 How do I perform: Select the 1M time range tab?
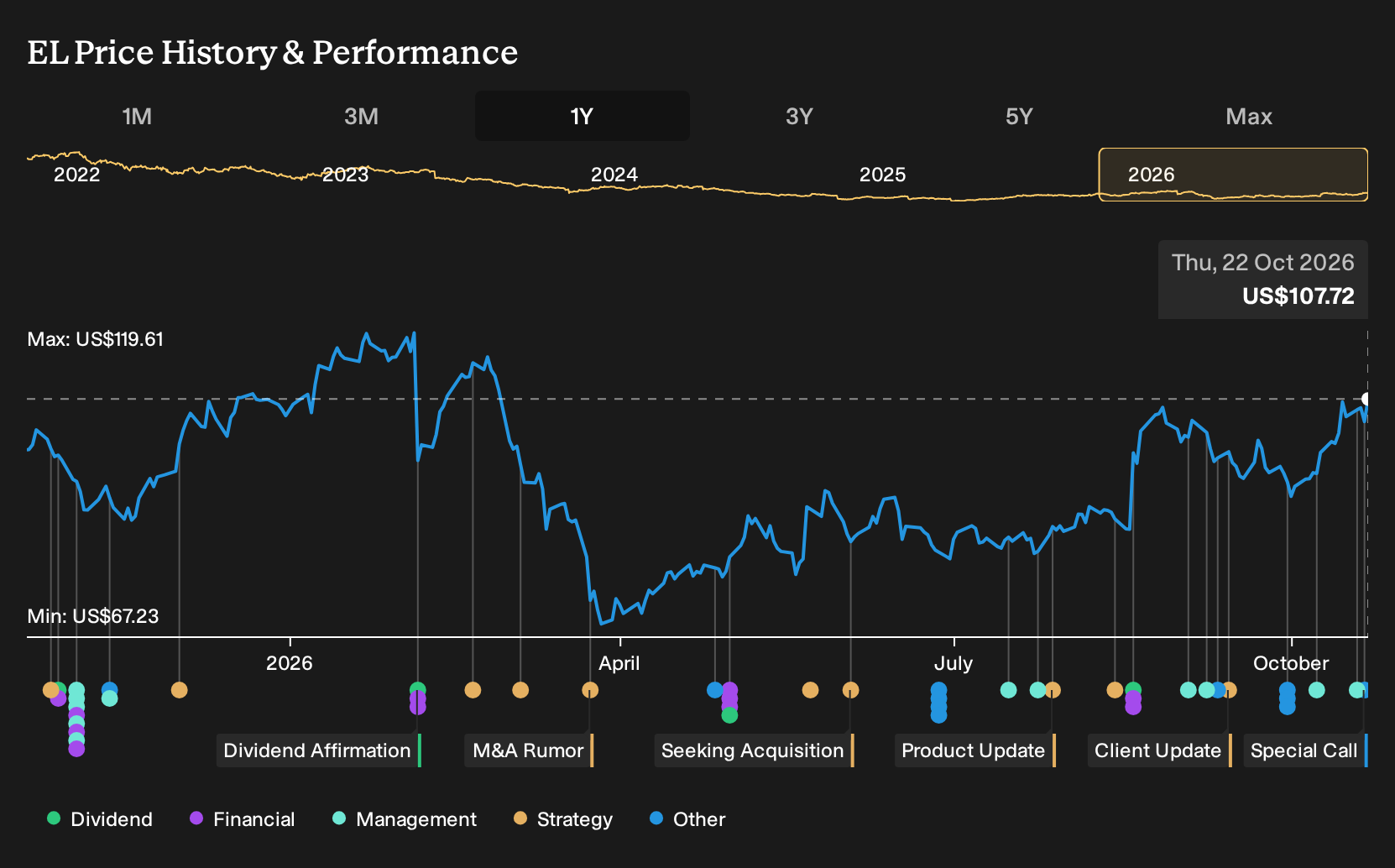(x=137, y=116)
